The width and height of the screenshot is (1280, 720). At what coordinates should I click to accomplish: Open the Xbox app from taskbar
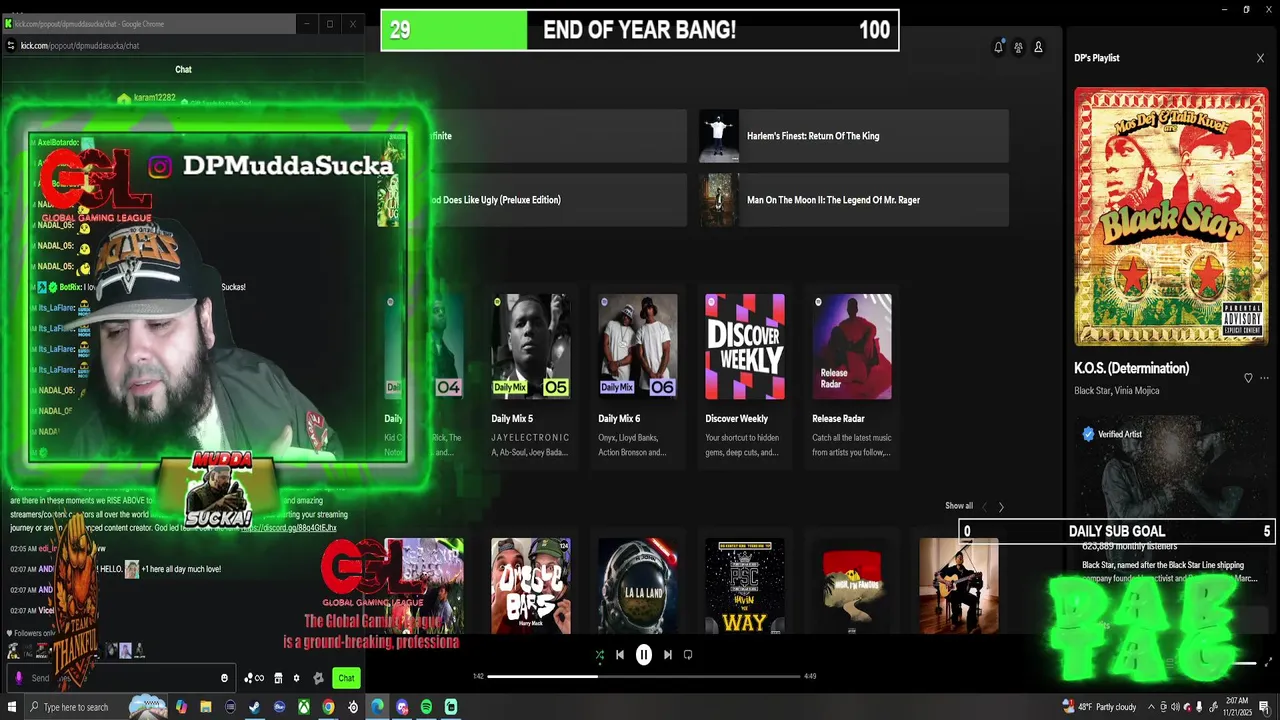click(x=304, y=707)
